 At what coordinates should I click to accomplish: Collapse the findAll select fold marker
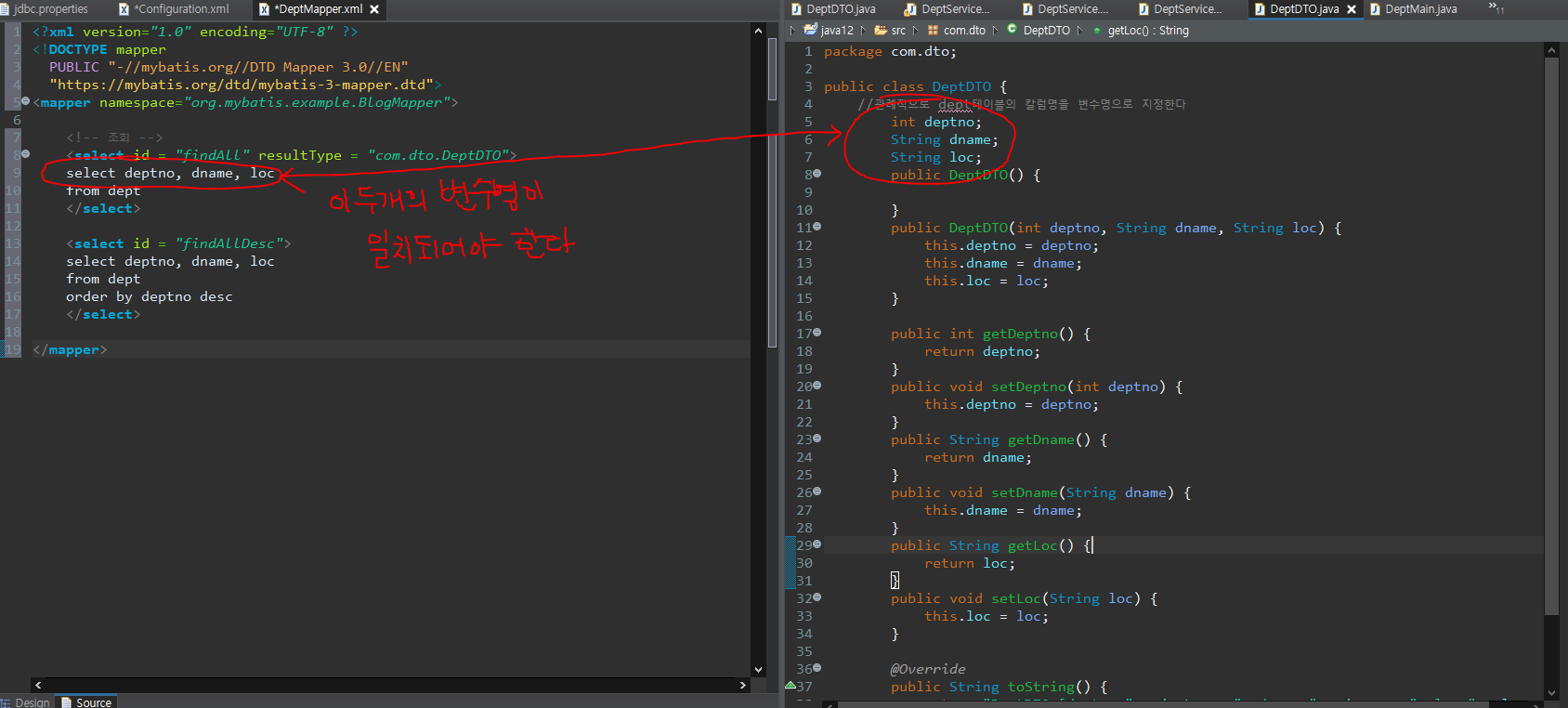(25, 154)
